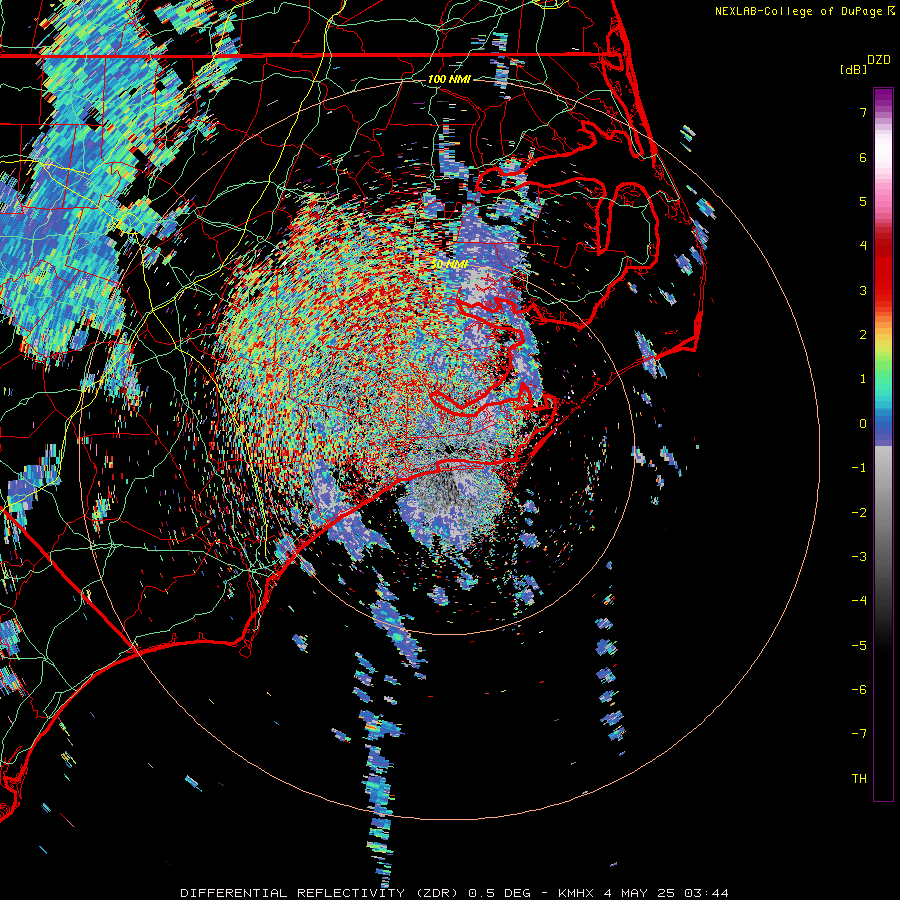This screenshot has height=900, width=900.
Task: Select the 1 dB scale label
Action: tap(863, 379)
